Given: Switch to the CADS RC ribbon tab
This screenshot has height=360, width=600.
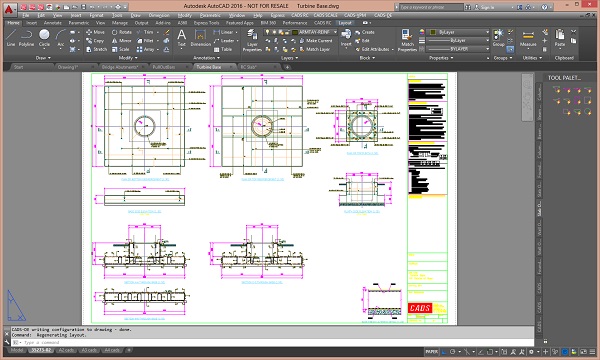Looking at the screenshot, I should [x=323, y=23].
